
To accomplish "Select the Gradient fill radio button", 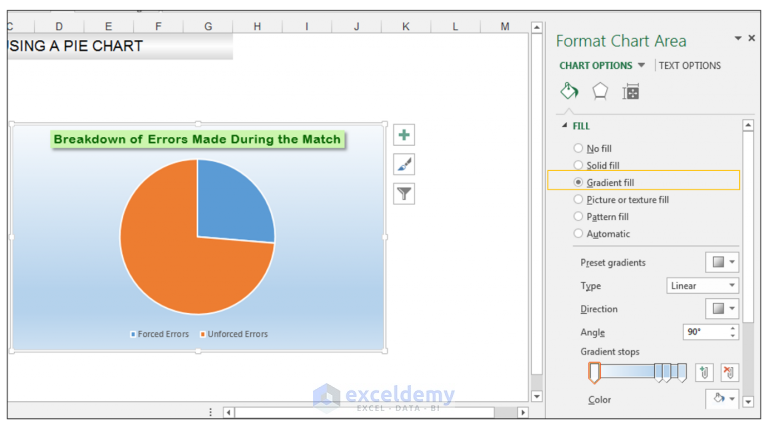I will pos(578,182).
